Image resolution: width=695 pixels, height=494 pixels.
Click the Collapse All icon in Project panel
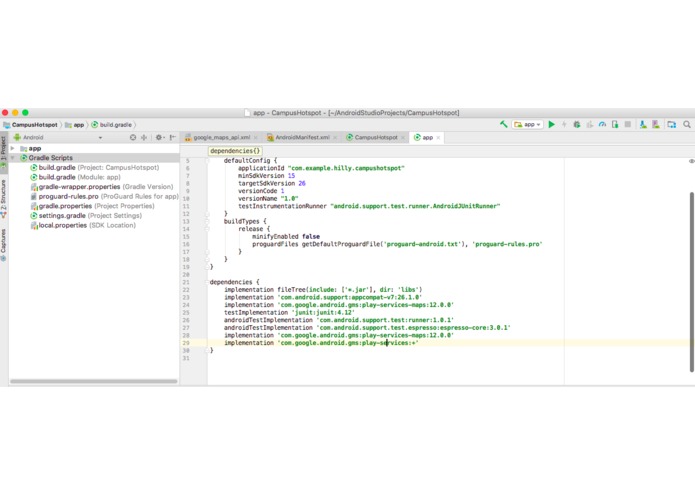point(144,137)
